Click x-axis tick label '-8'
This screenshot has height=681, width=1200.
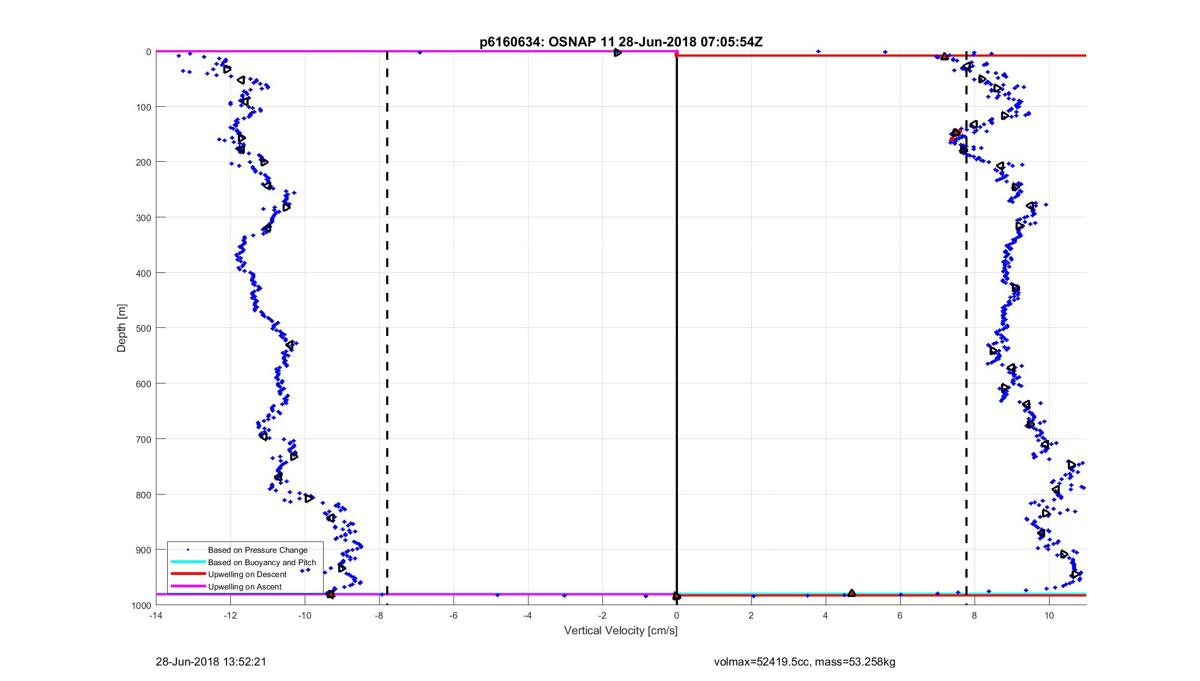click(x=379, y=616)
